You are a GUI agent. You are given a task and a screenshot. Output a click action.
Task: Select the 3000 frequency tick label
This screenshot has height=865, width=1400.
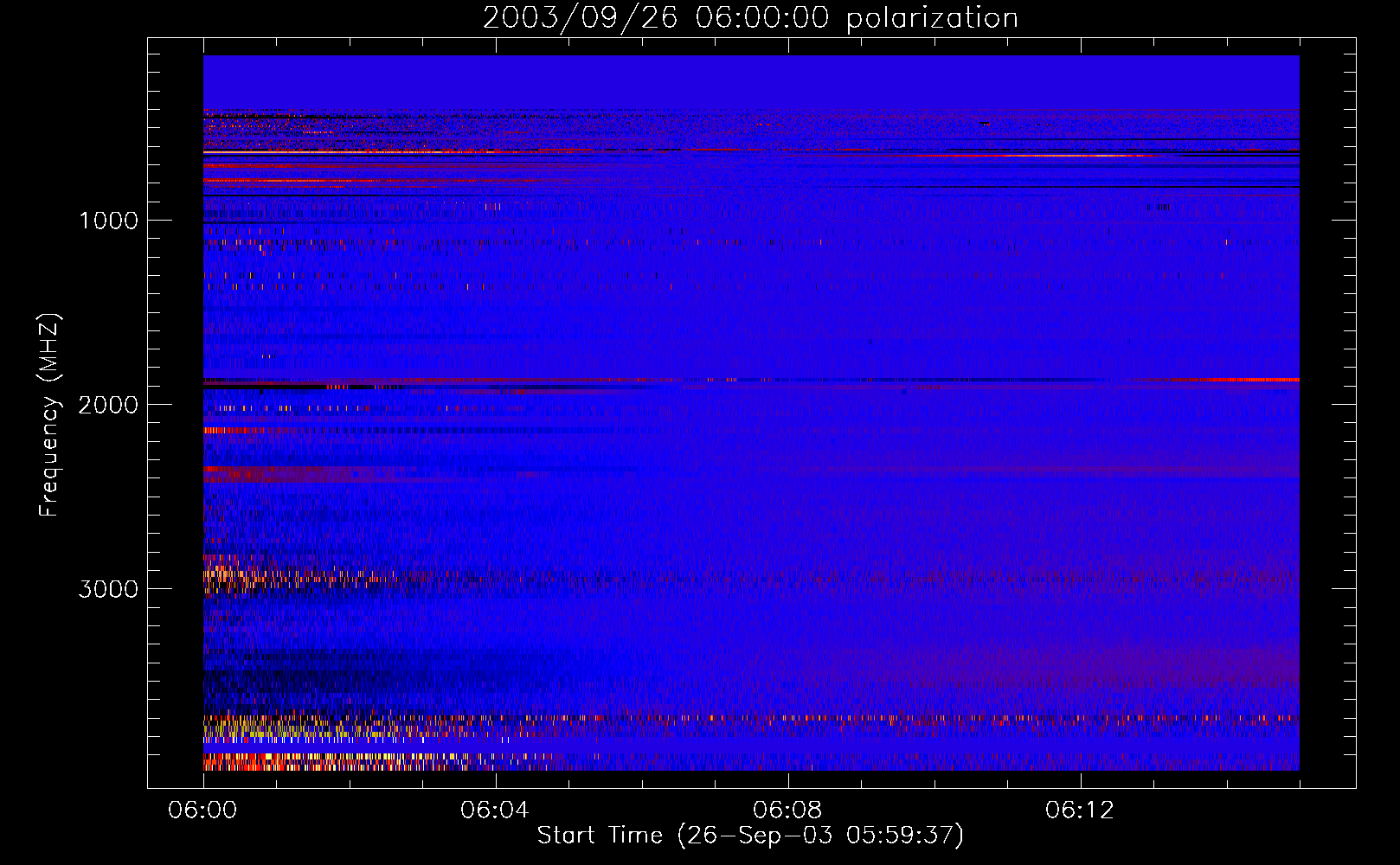[108, 589]
